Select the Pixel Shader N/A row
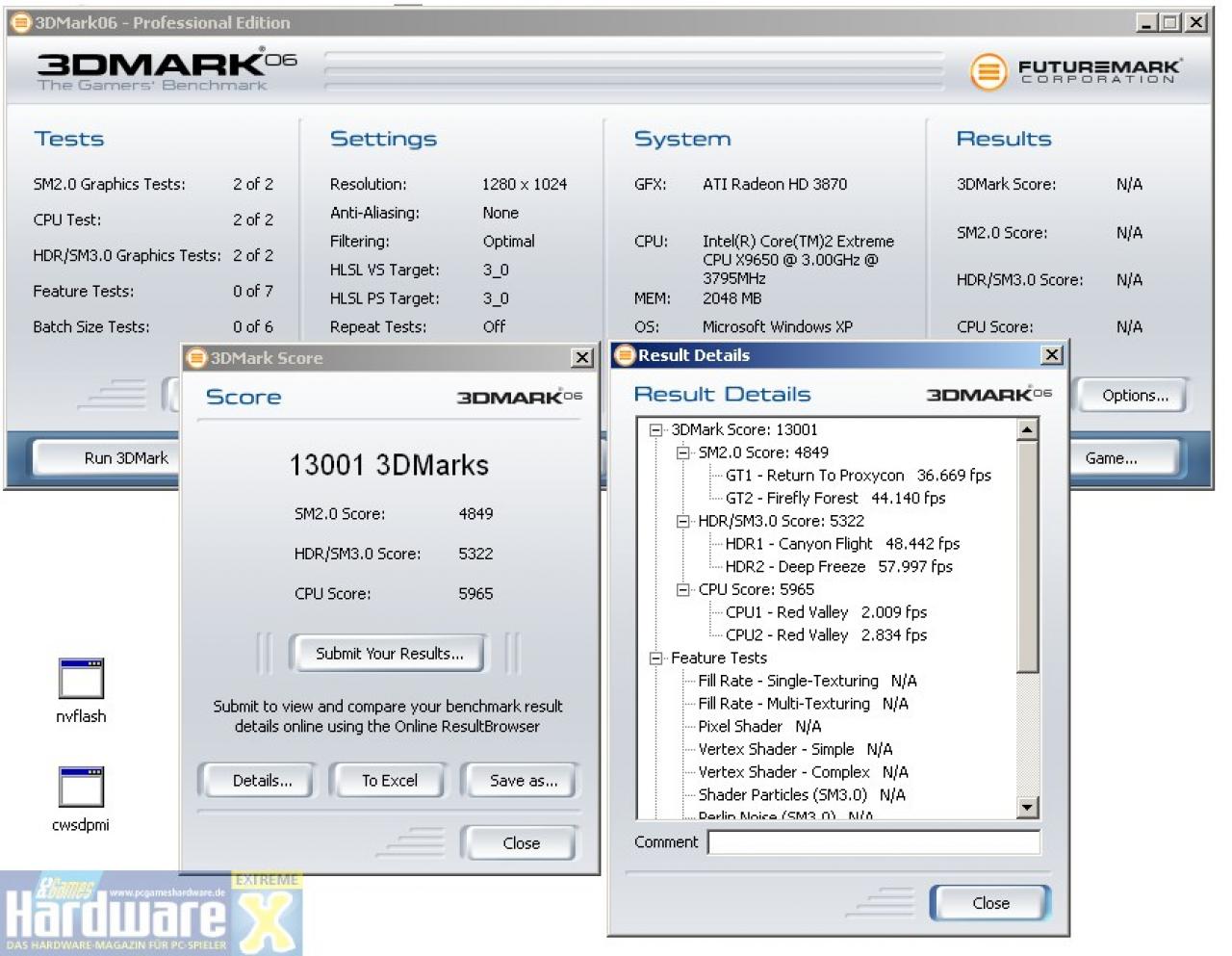The image size is (1232, 956). pos(759,727)
